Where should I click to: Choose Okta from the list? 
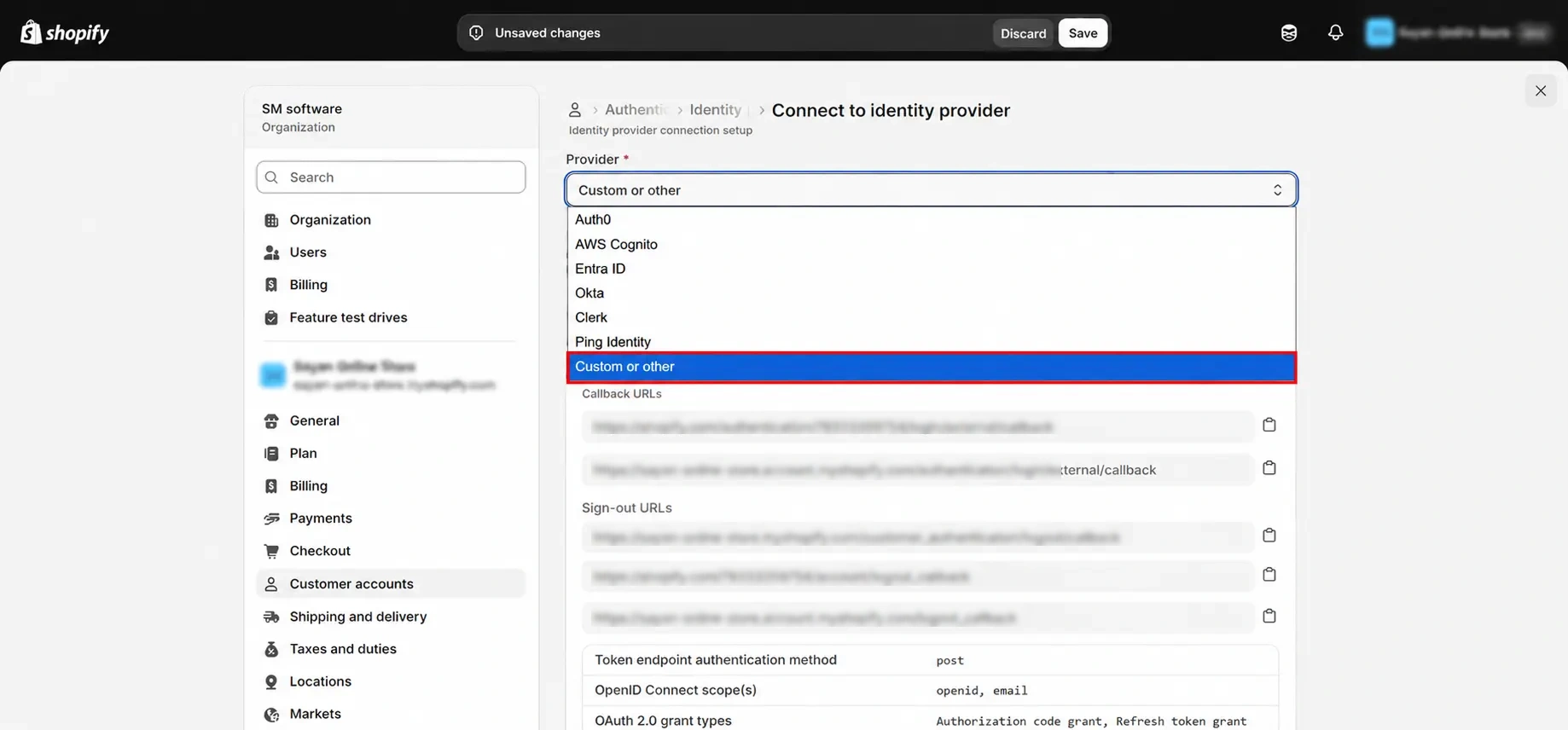click(931, 293)
